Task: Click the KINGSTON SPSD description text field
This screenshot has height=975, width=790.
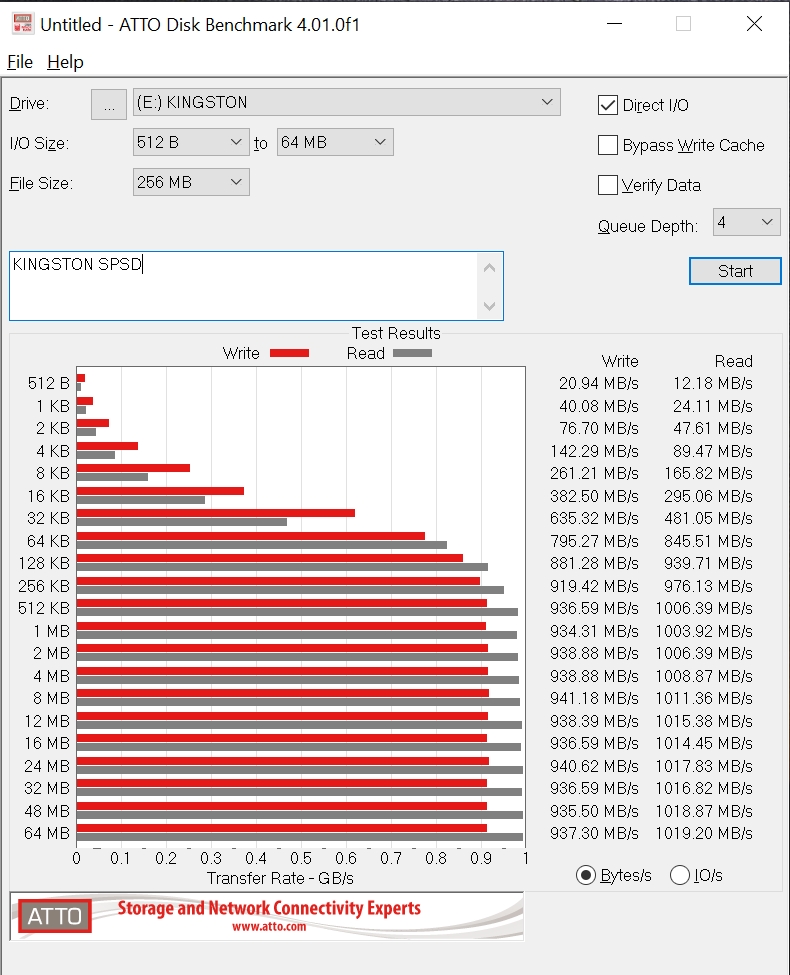Action: click(240, 285)
